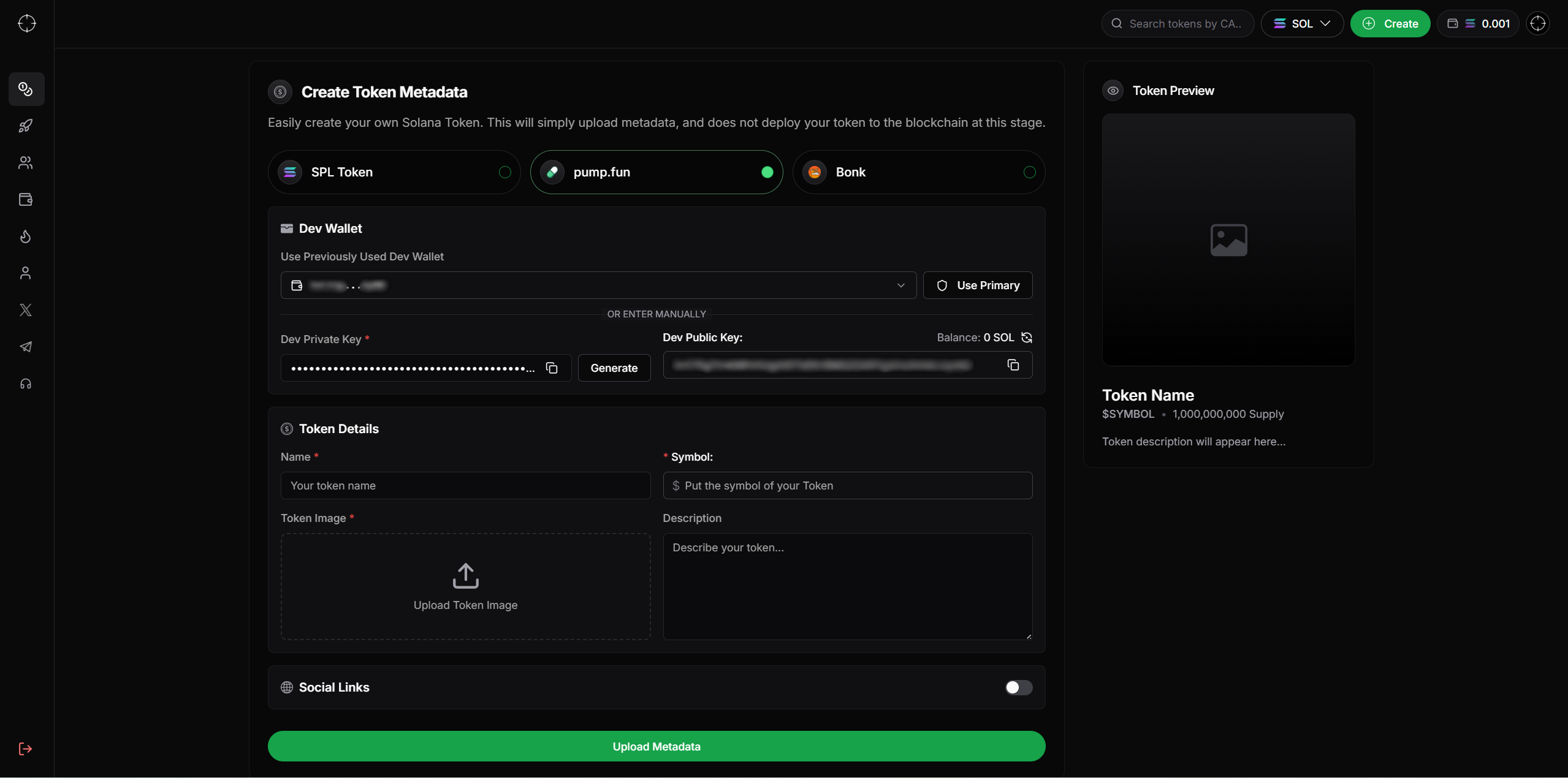Open the wallets sidebar menu item
This screenshot has width=1568, height=778.
click(26, 200)
